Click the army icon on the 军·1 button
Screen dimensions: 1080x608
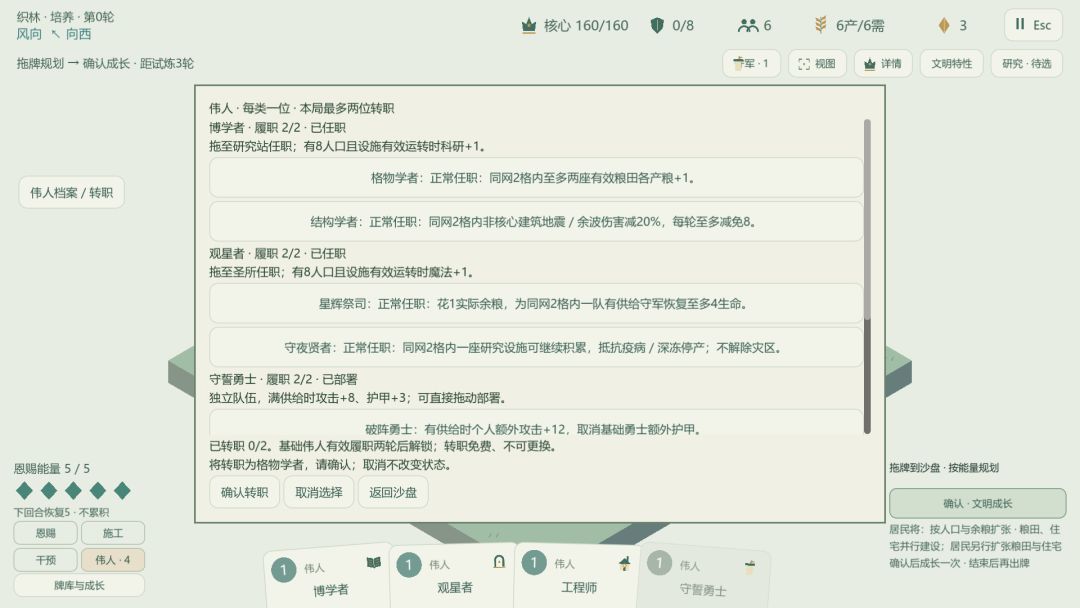pos(738,63)
